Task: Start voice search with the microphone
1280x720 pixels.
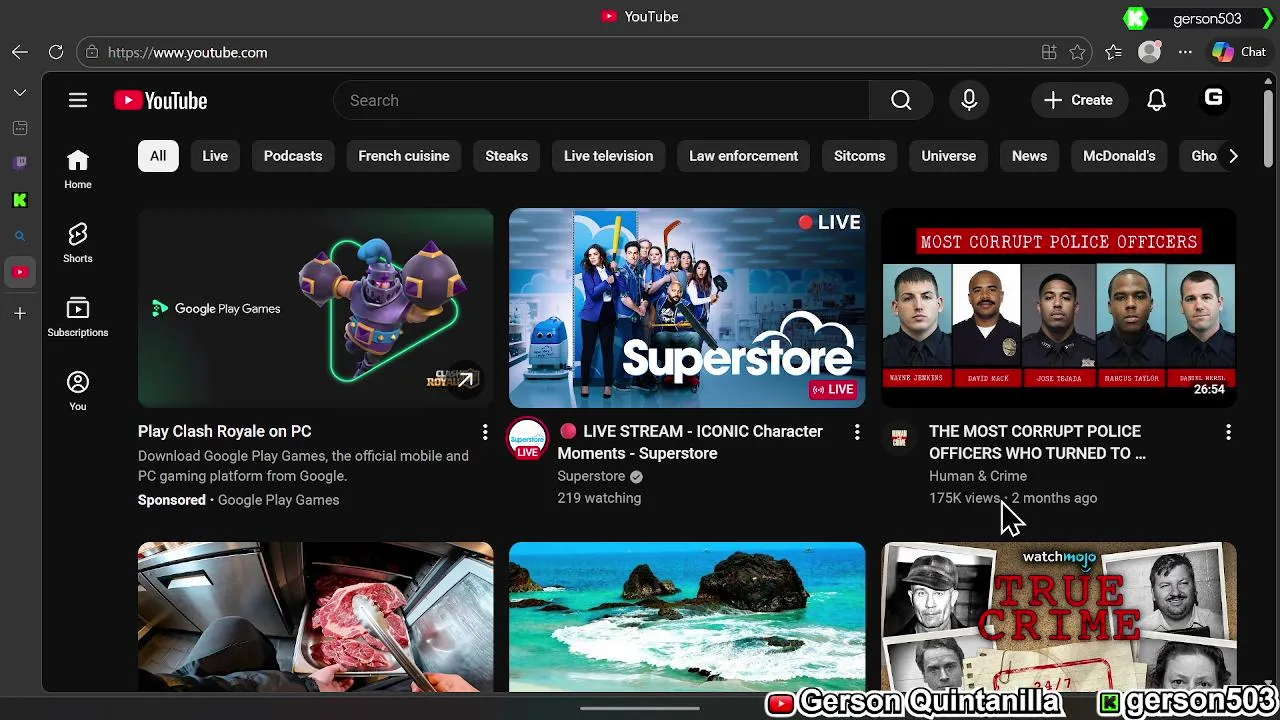Action: (x=969, y=100)
